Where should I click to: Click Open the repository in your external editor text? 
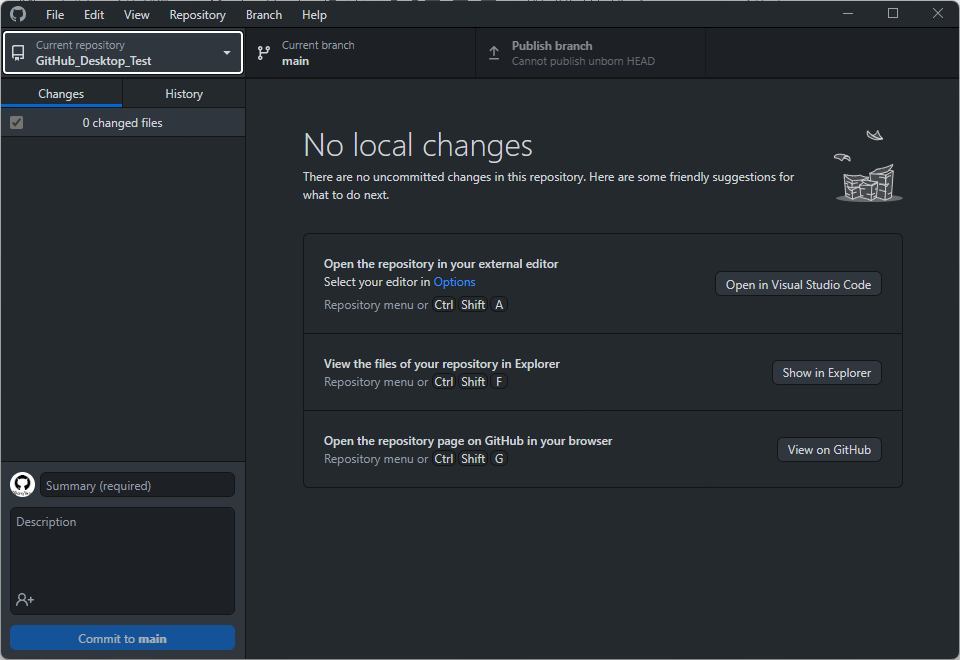point(441,263)
